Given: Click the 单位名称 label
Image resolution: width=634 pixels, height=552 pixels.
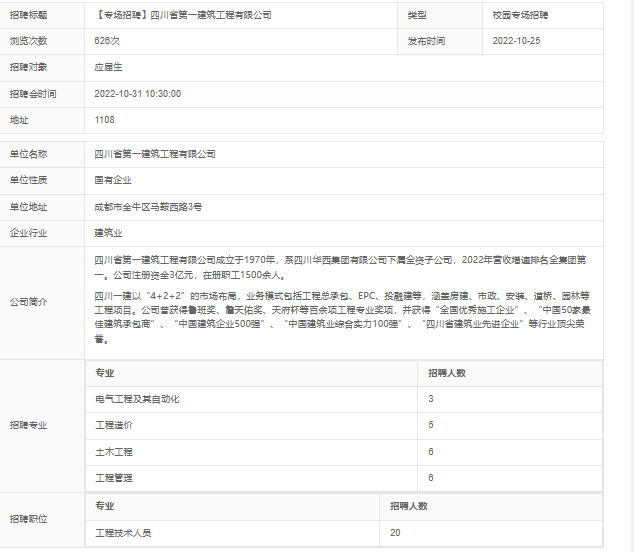Looking at the screenshot, I should coord(28,154).
